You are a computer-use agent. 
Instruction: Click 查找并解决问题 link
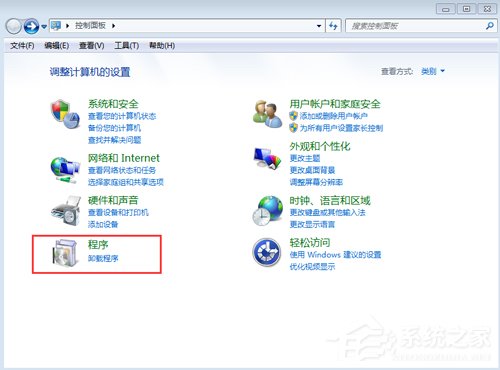114,140
